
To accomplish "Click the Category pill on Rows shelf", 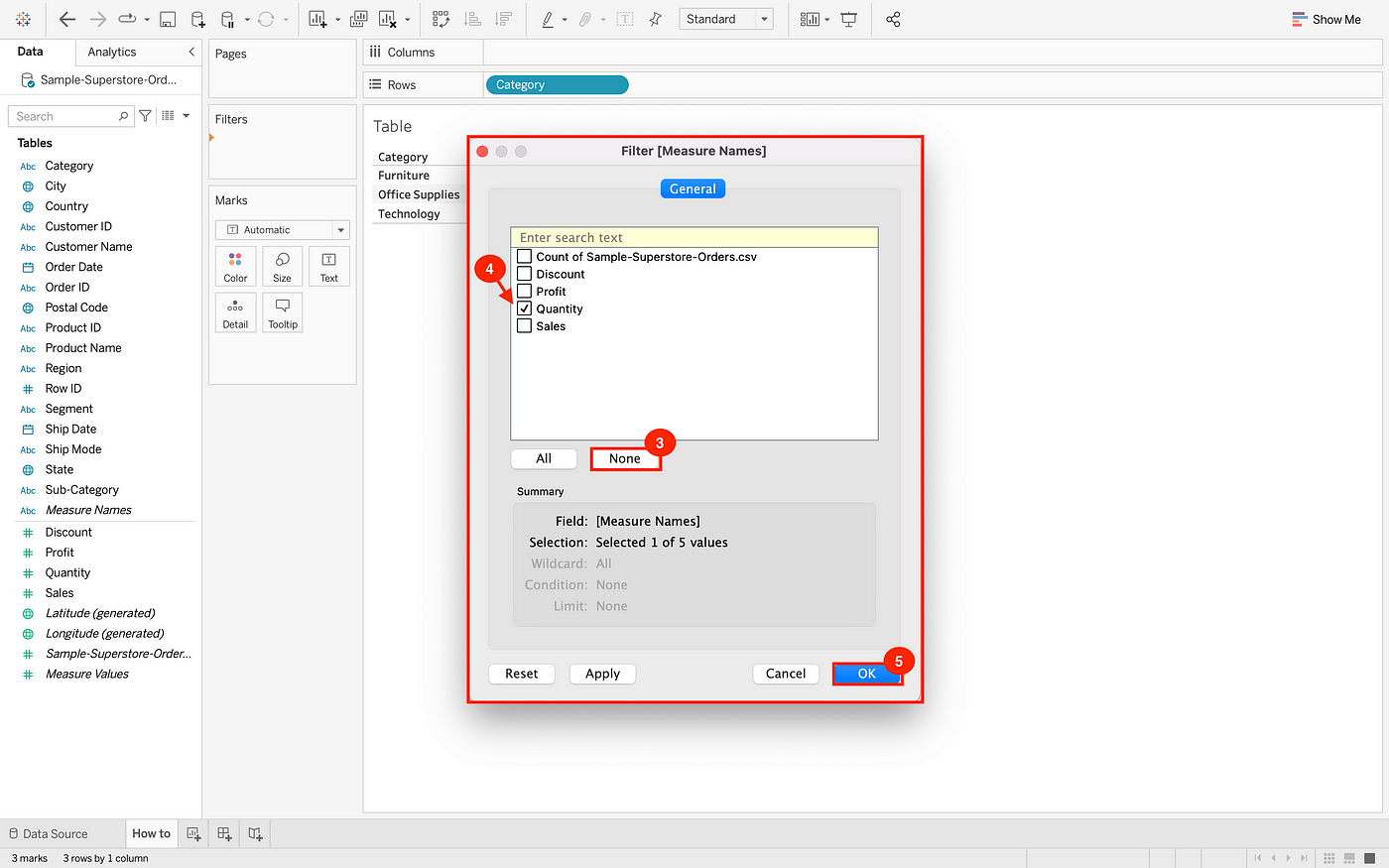I will [557, 85].
